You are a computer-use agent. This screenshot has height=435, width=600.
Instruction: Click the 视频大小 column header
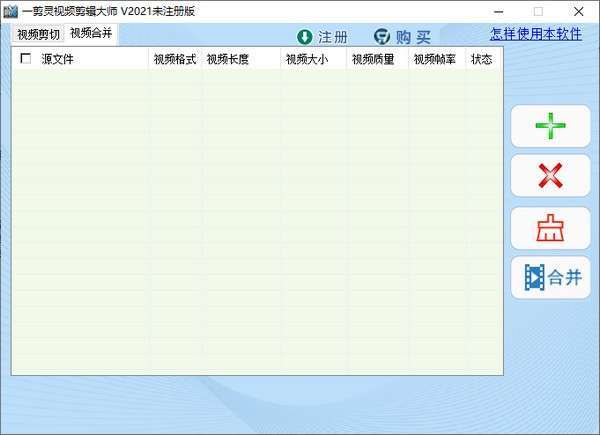[x=307, y=59]
